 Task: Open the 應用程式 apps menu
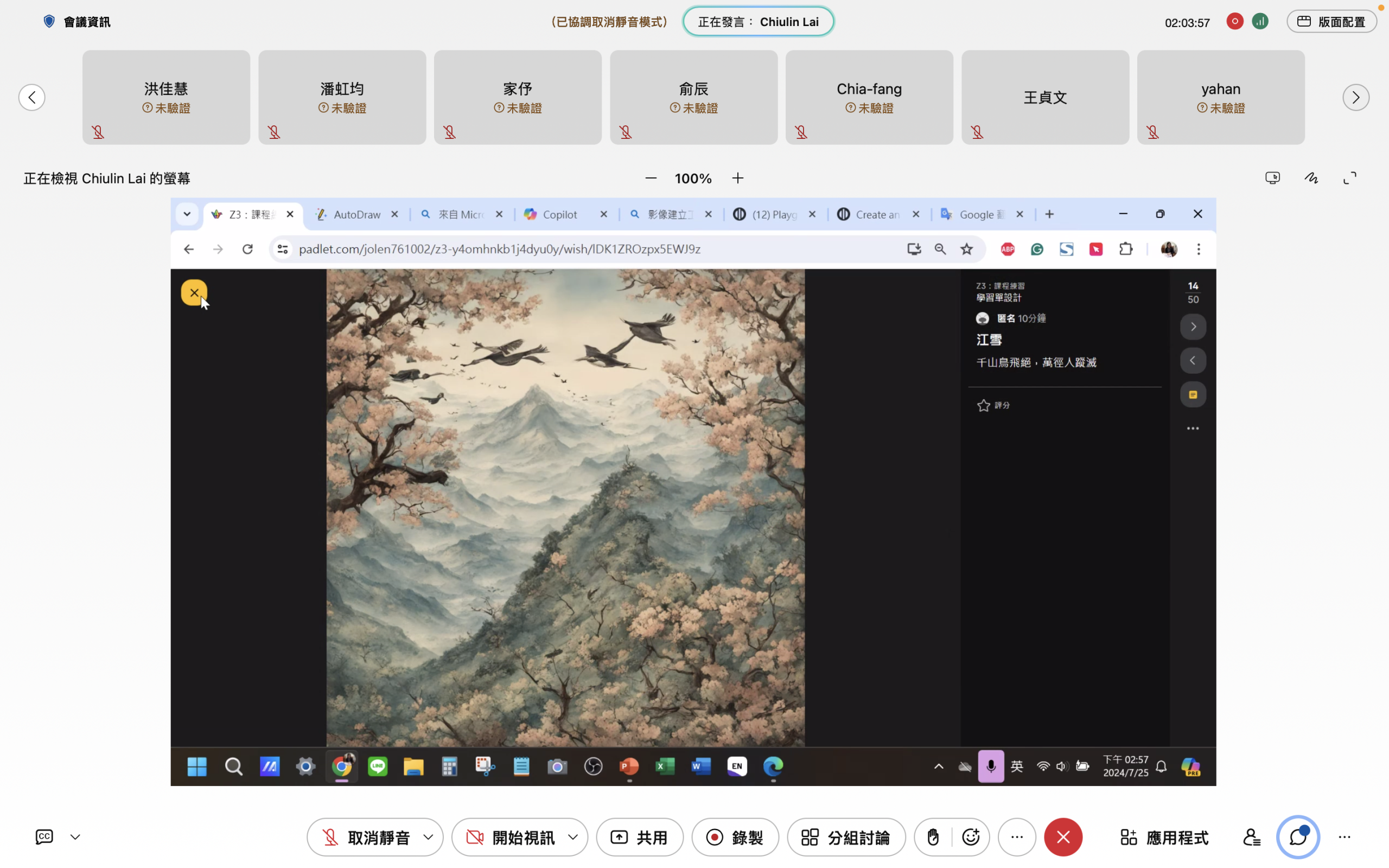click(x=1164, y=837)
